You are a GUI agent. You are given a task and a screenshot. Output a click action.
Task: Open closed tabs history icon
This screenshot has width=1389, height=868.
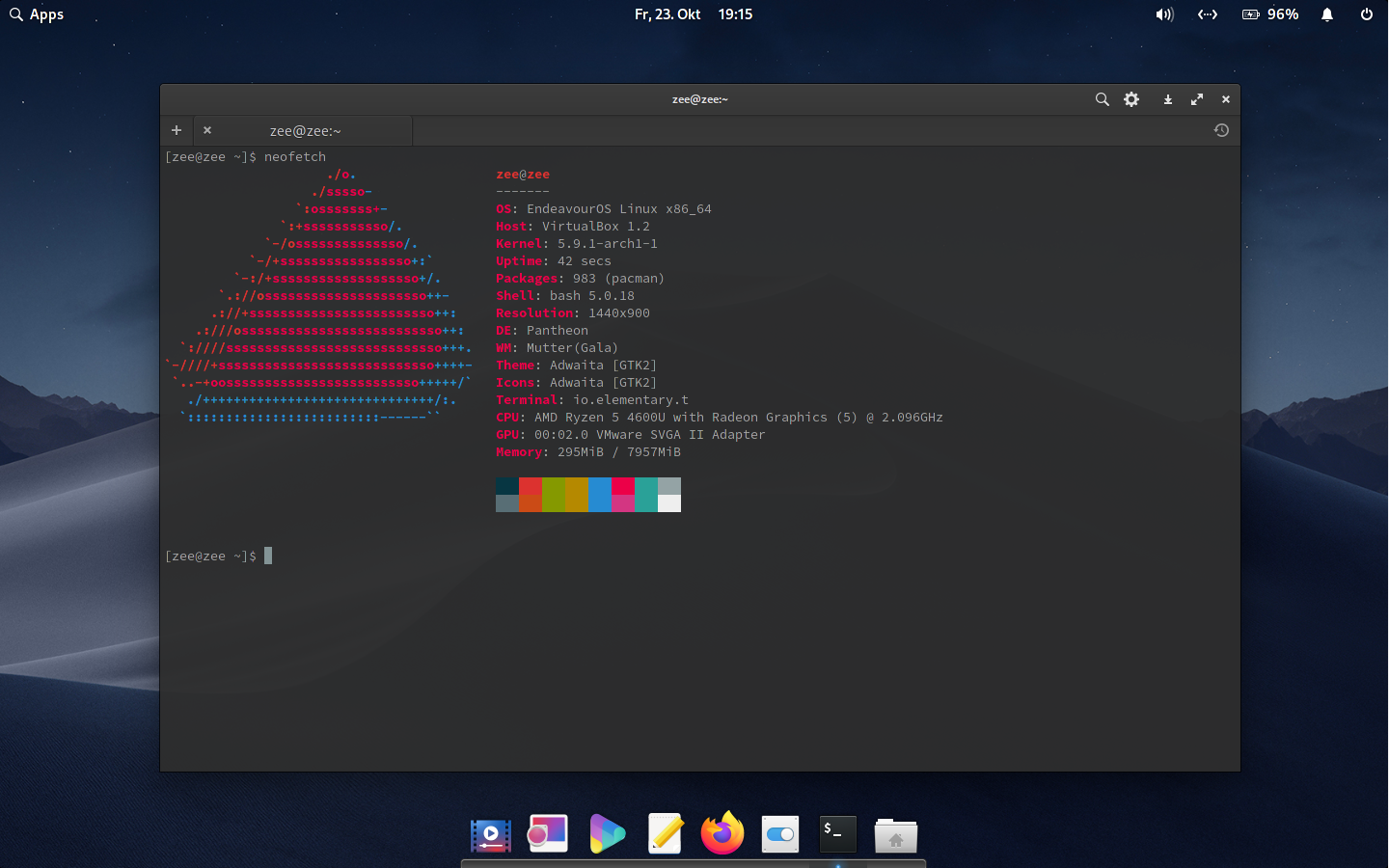coord(1221,130)
